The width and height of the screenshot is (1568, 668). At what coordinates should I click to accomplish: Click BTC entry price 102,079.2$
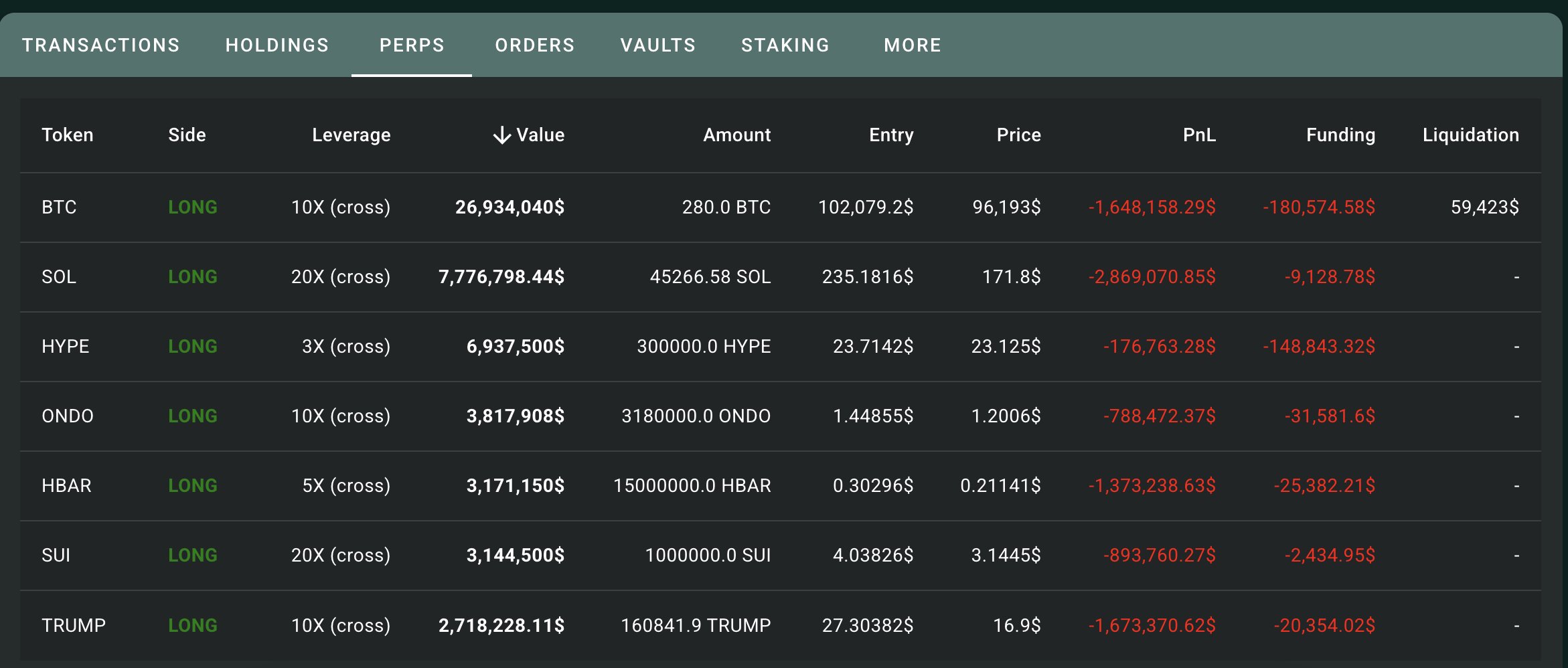[866, 207]
